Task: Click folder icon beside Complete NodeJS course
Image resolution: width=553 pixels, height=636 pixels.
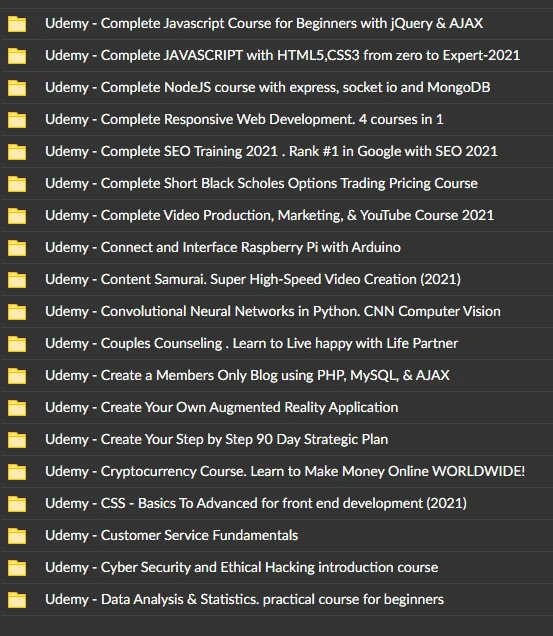Action: click(x=17, y=88)
